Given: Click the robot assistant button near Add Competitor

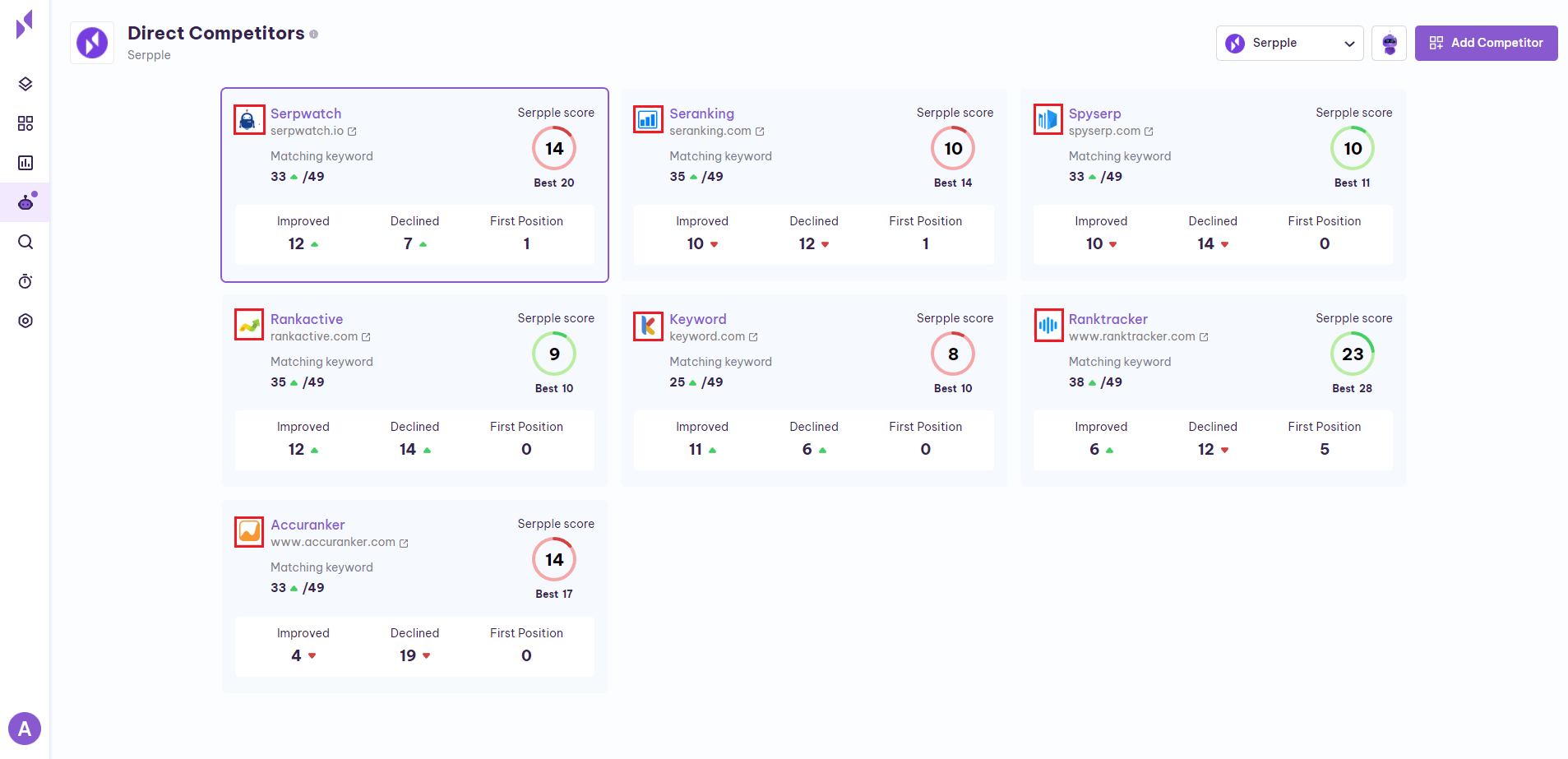Looking at the screenshot, I should tap(1390, 43).
